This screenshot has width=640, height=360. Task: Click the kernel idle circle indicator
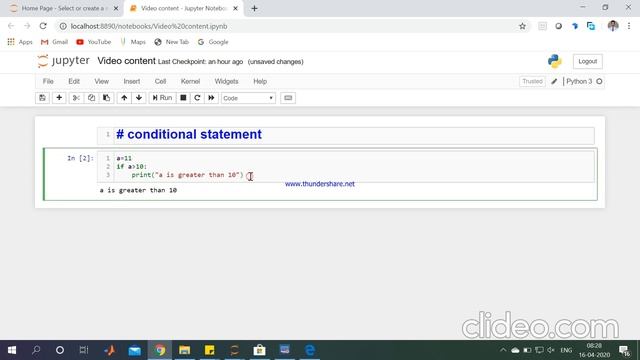(x=599, y=81)
